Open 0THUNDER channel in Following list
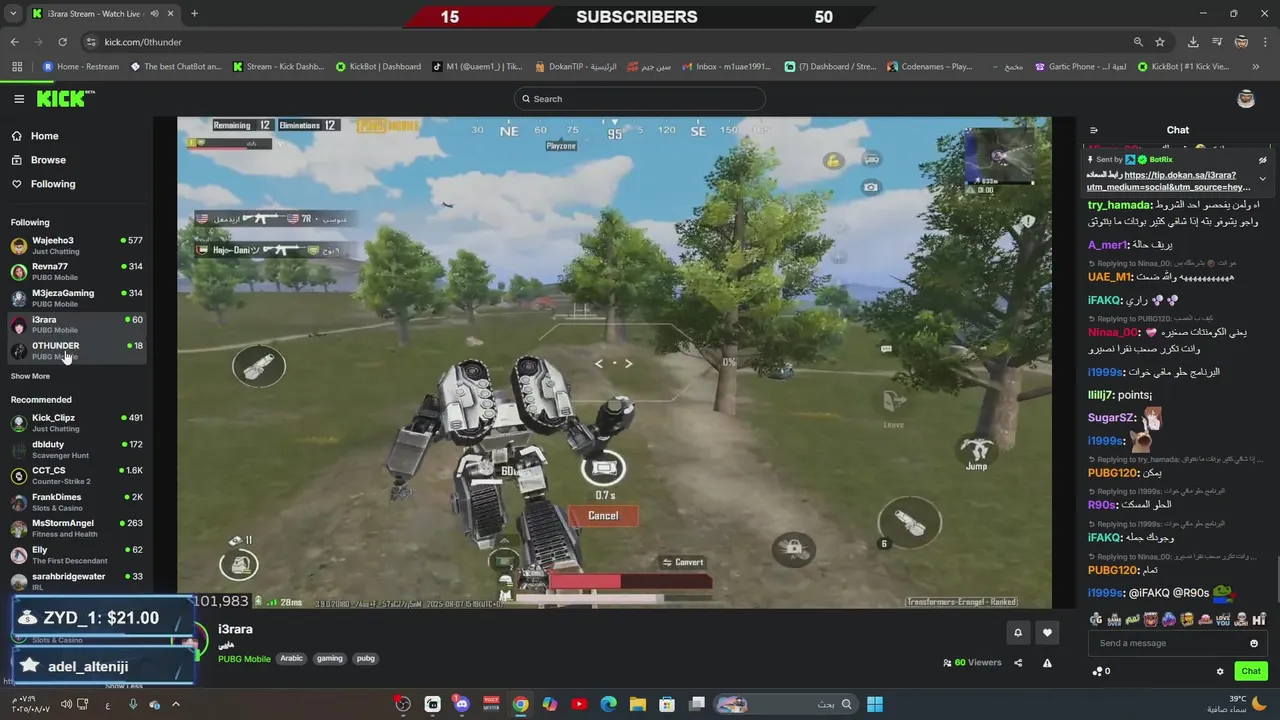The width and height of the screenshot is (1280, 720). click(x=76, y=350)
